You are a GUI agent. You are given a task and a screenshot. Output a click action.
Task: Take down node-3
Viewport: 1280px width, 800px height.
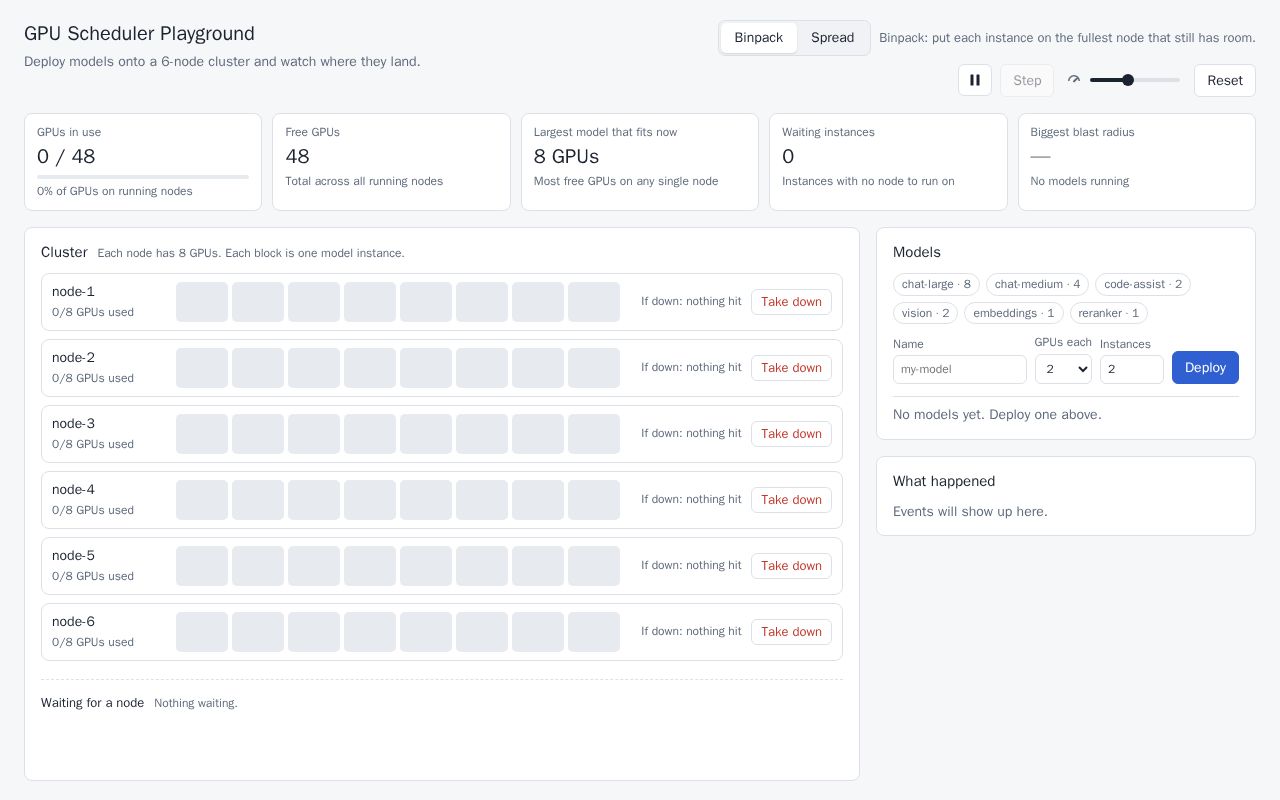tap(791, 434)
